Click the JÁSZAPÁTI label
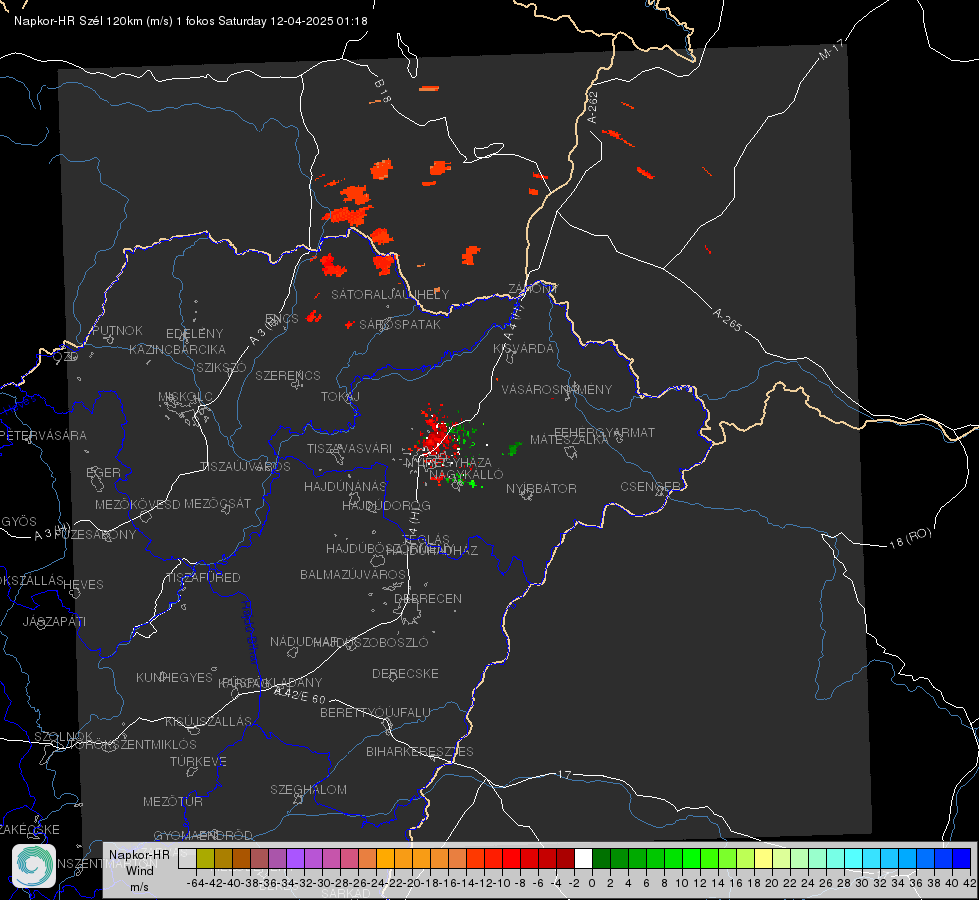 tap(54, 621)
